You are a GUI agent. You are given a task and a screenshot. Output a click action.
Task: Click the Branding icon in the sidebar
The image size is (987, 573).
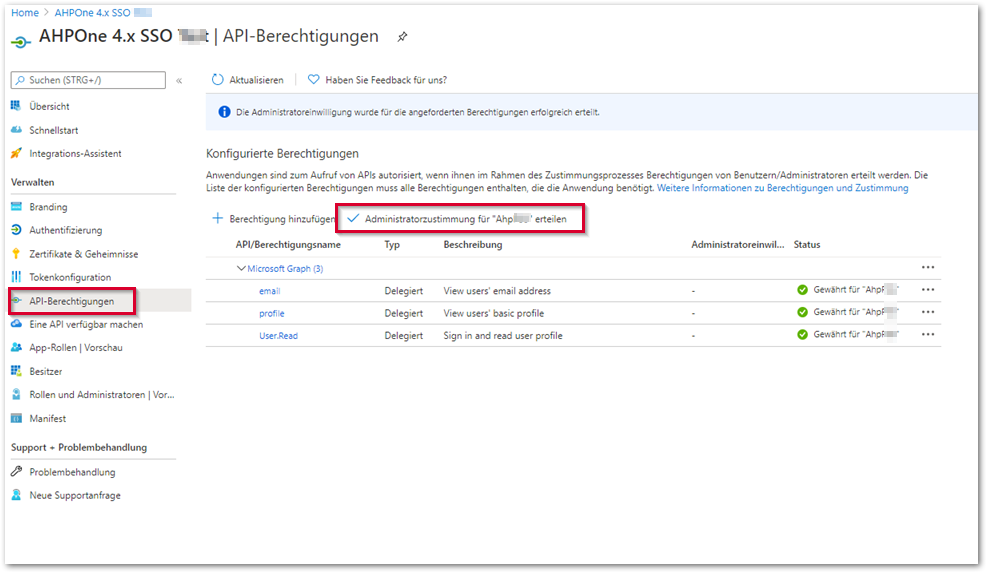pyautogui.click(x=16, y=207)
